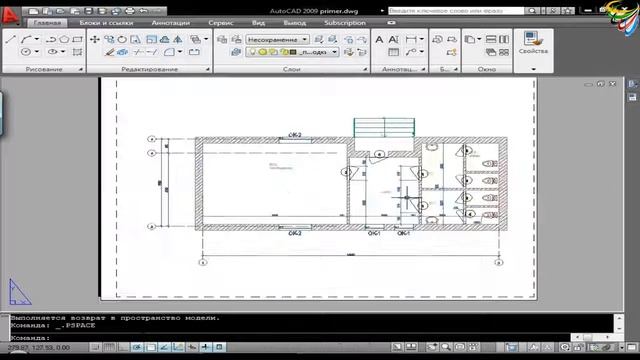
Task: Select the Erase tool
Action: [x=109, y=52]
